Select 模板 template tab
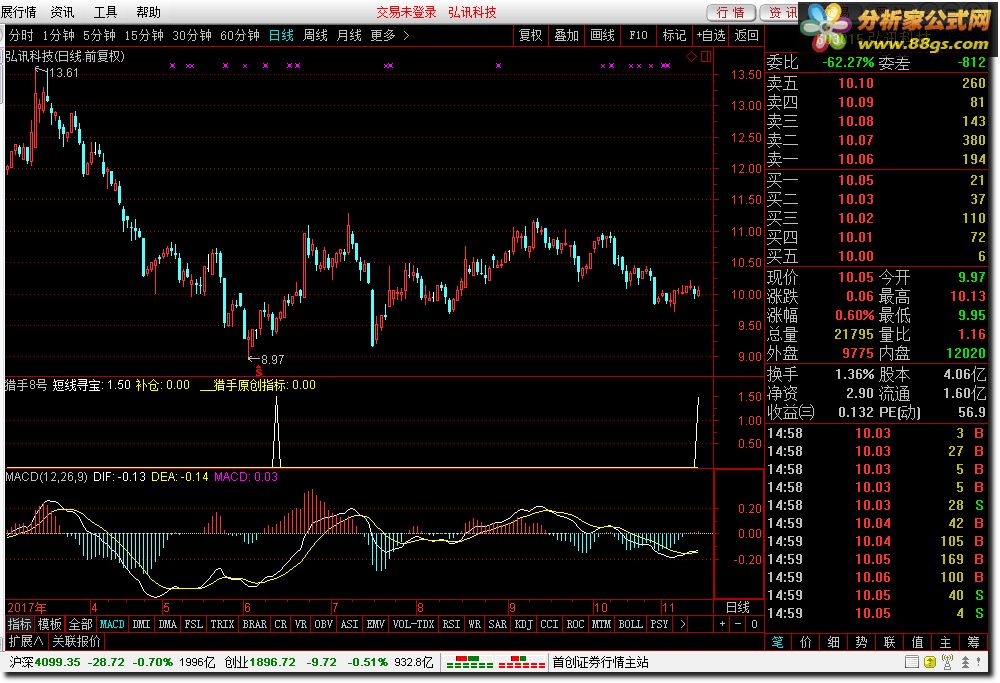The image size is (1000, 683). tap(50, 624)
